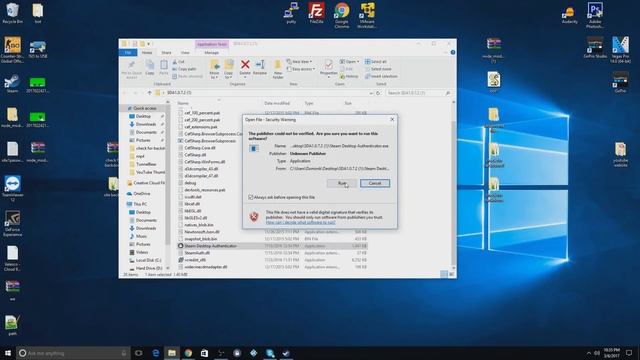This screenshot has width=640, height=360.
Task: Expand the Open dropdown in ribbon
Action: 349,62
